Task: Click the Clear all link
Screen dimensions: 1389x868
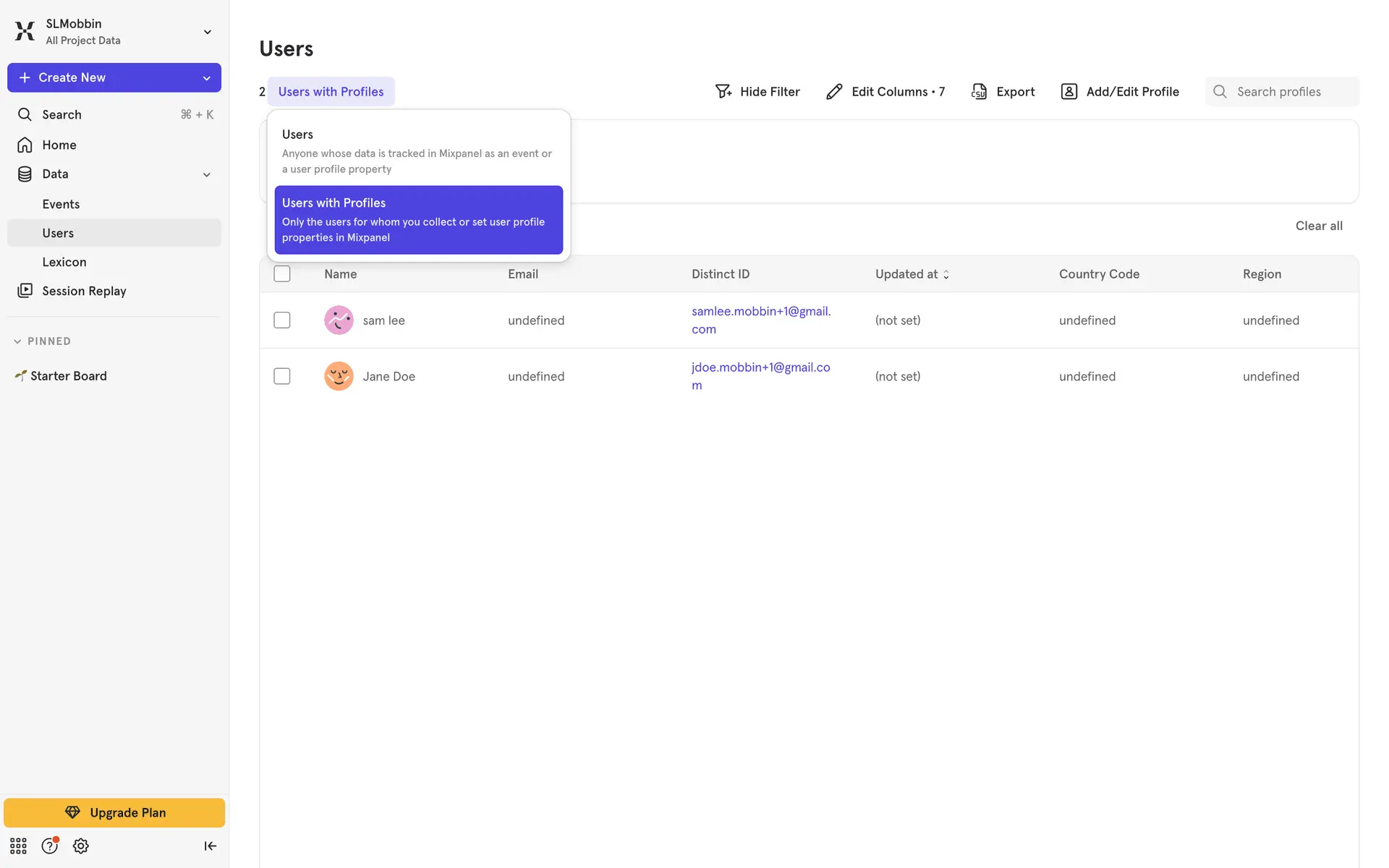Action: coord(1318,226)
